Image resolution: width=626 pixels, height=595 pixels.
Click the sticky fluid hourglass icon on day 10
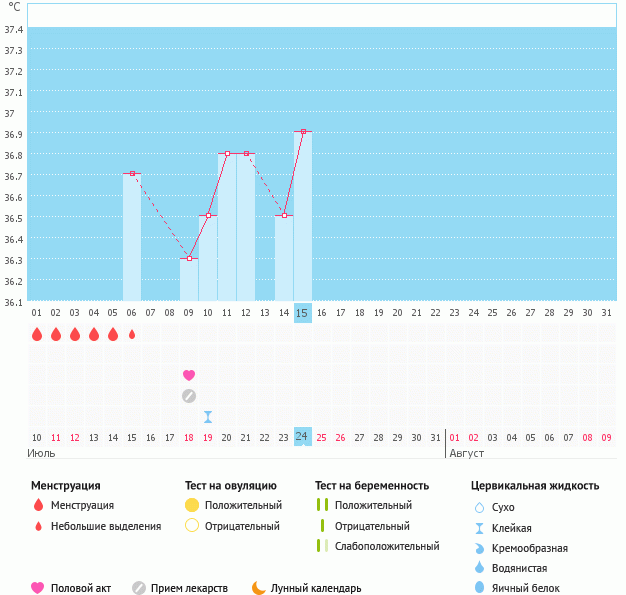(208, 417)
